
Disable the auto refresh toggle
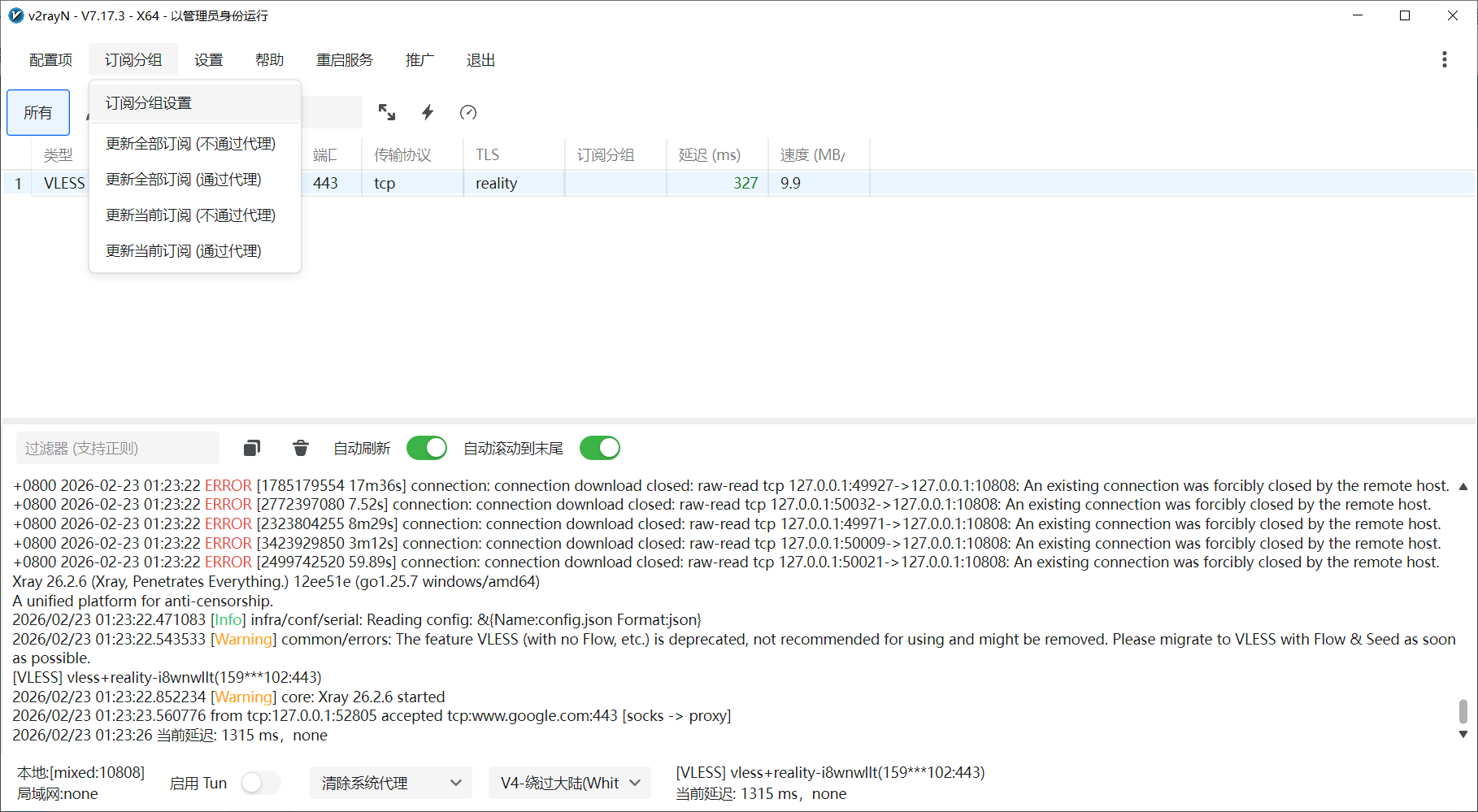click(x=427, y=448)
